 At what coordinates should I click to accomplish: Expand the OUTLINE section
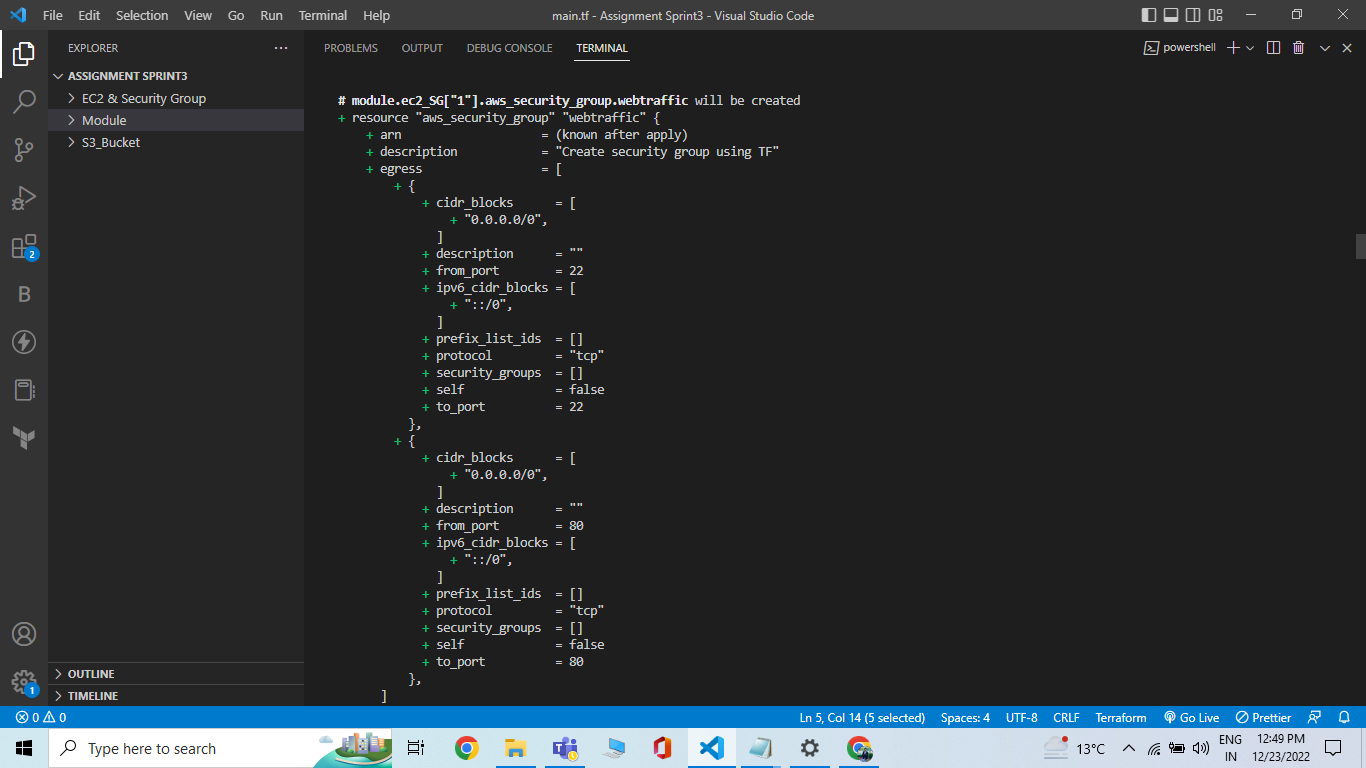tap(90, 673)
